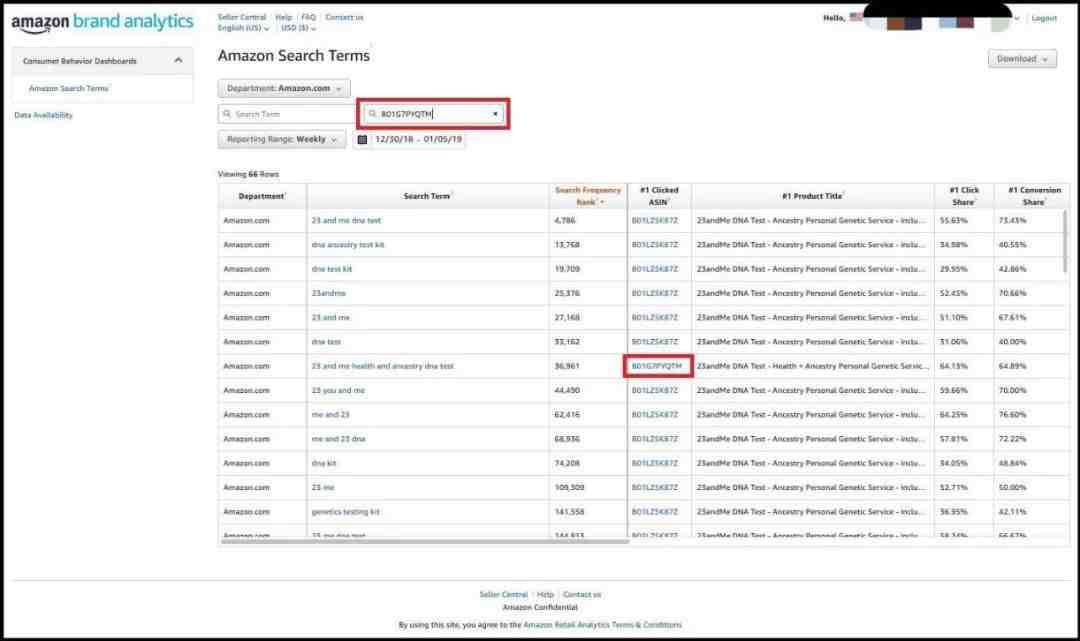
Task: Open Amazon Retail Analytics Terms & Conditions link
Action: (x=603, y=625)
